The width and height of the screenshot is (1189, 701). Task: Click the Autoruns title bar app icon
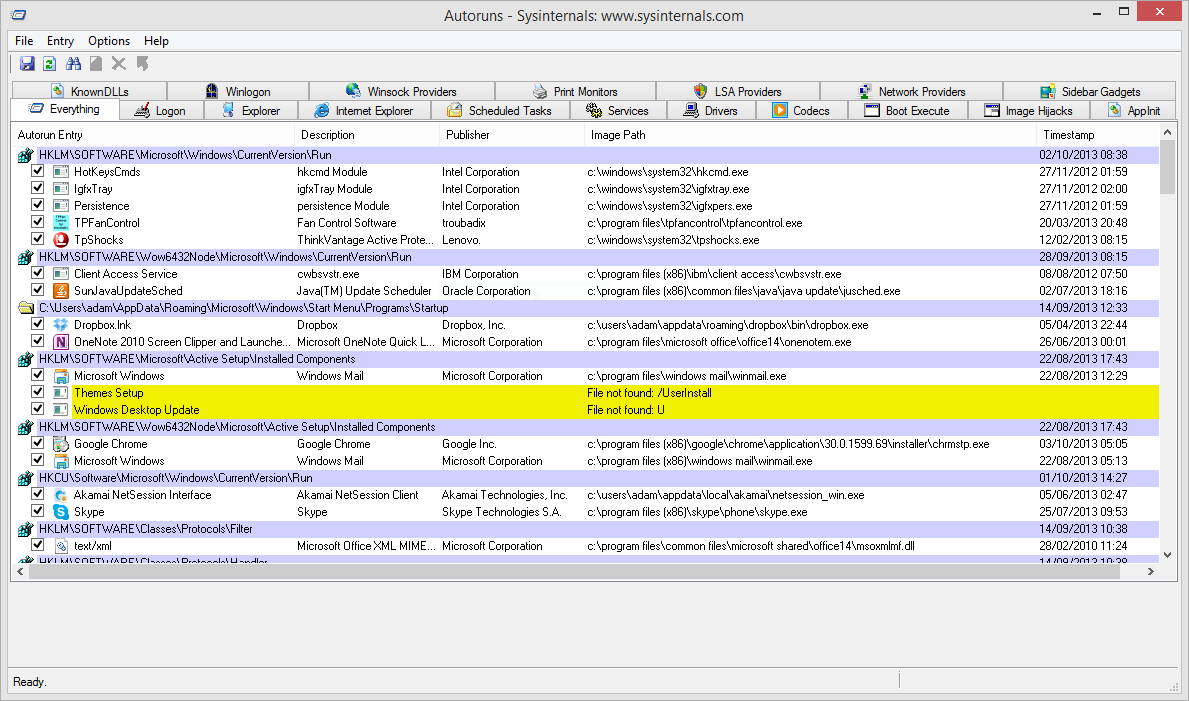point(19,15)
